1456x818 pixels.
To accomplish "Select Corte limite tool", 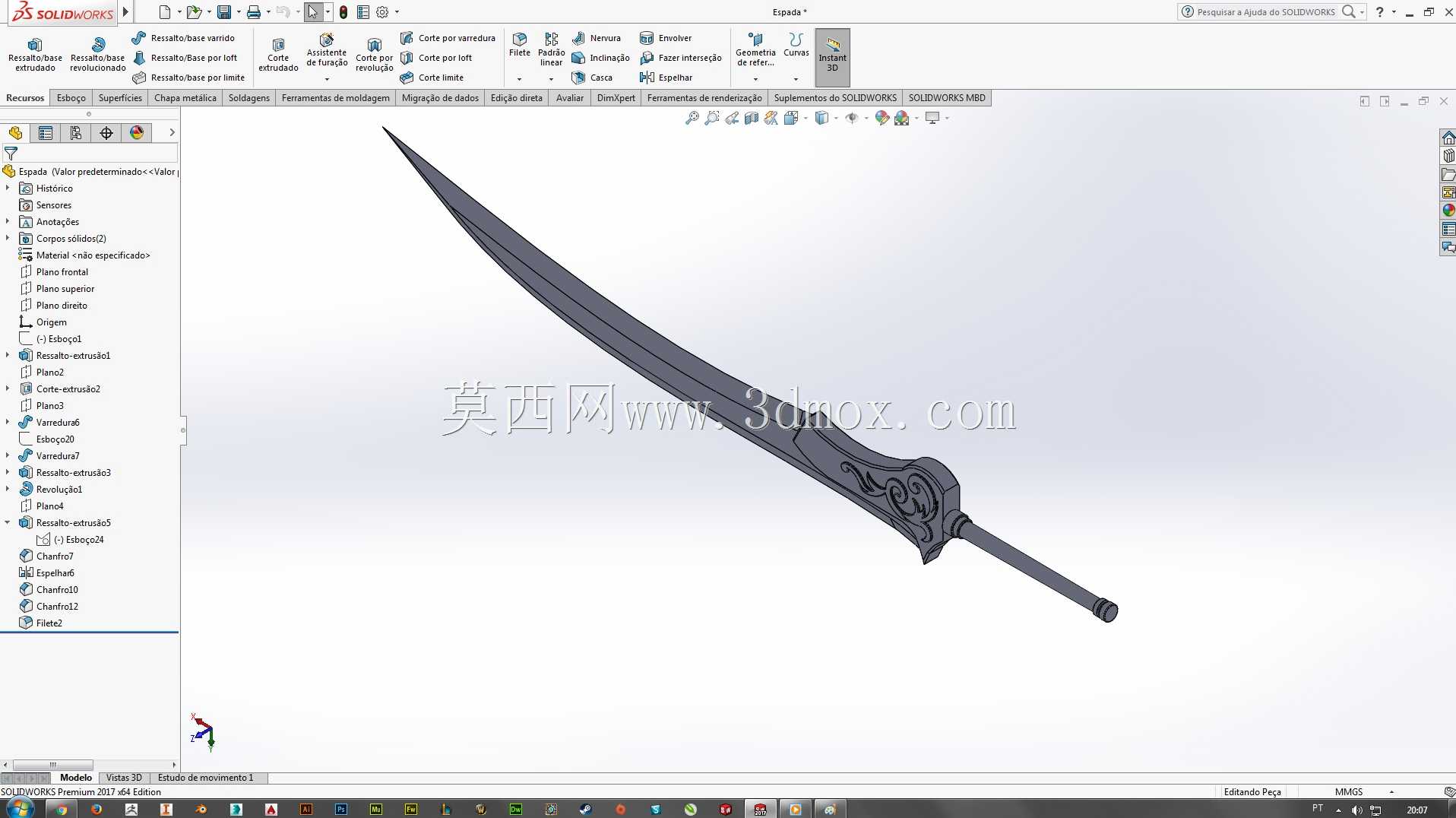I will (432, 78).
